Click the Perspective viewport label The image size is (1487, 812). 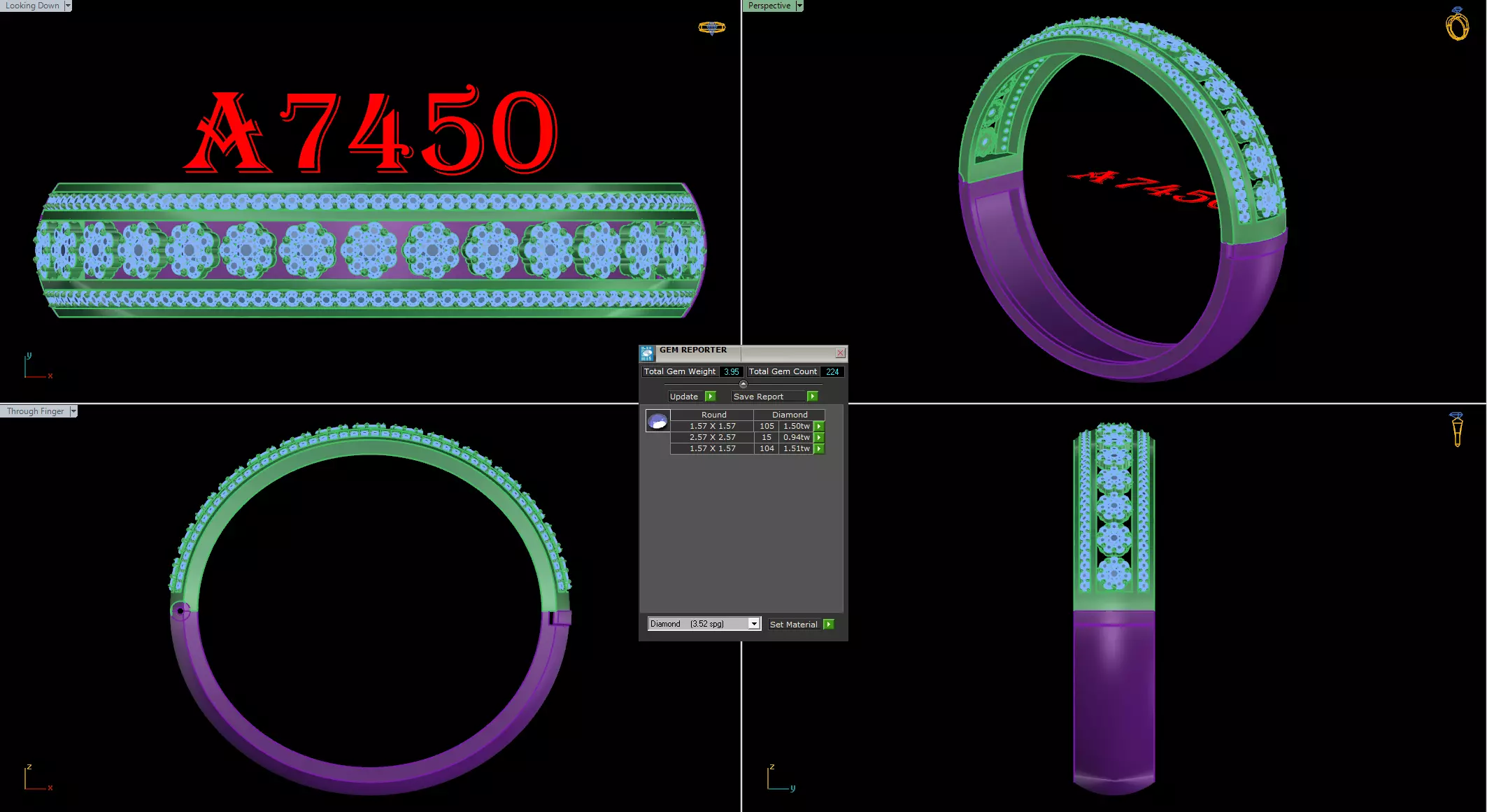pos(769,6)
